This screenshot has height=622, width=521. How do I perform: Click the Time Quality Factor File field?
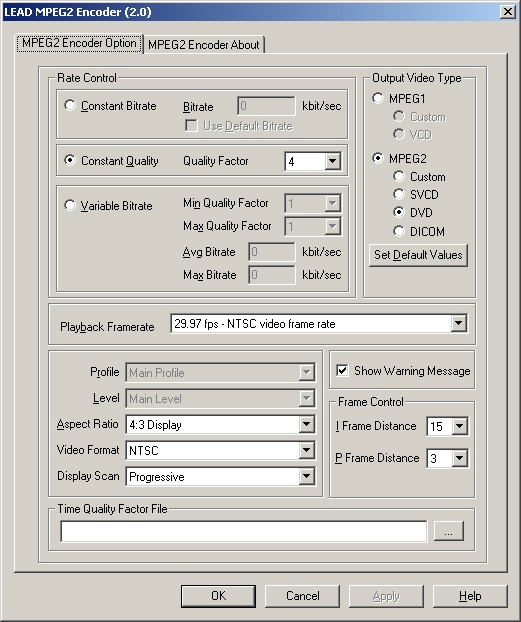244,531
